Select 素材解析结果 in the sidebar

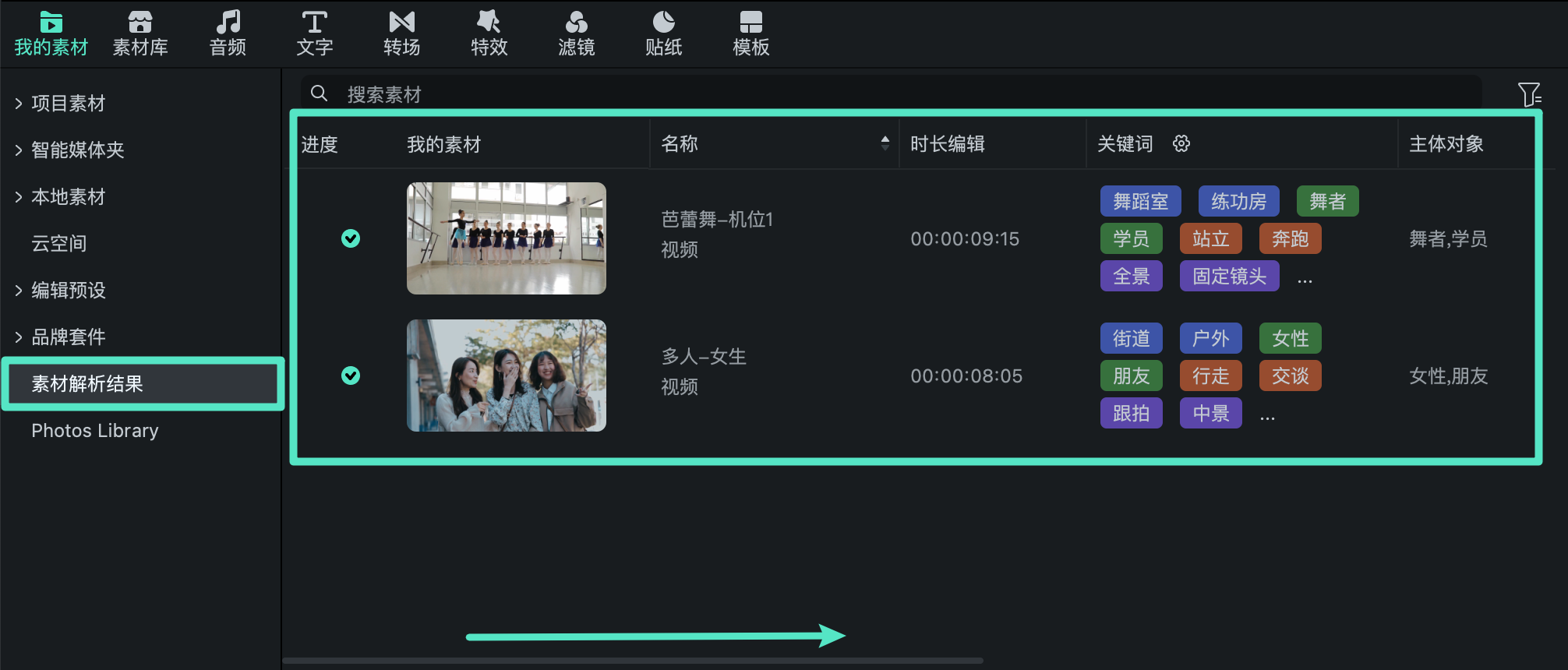coord(143,384)
